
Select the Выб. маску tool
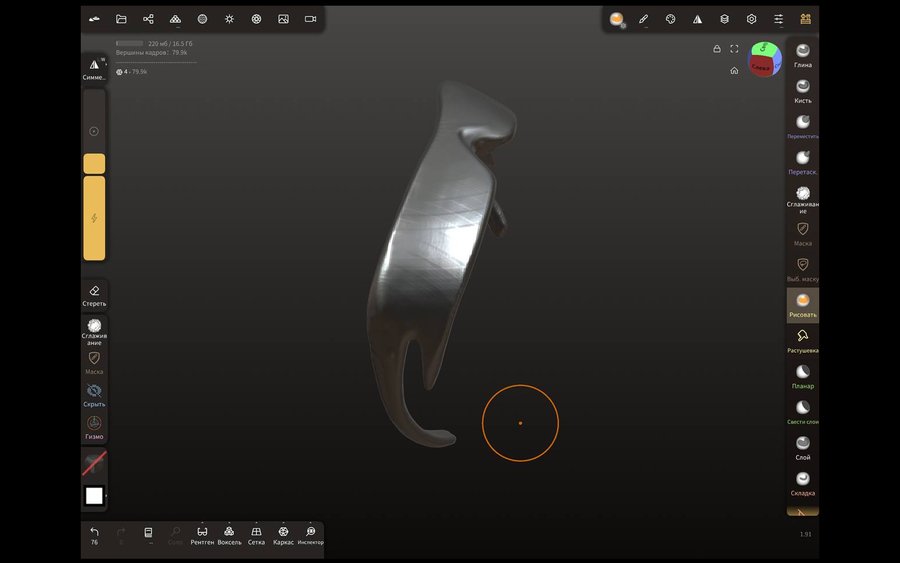click(x=802, y=270)
